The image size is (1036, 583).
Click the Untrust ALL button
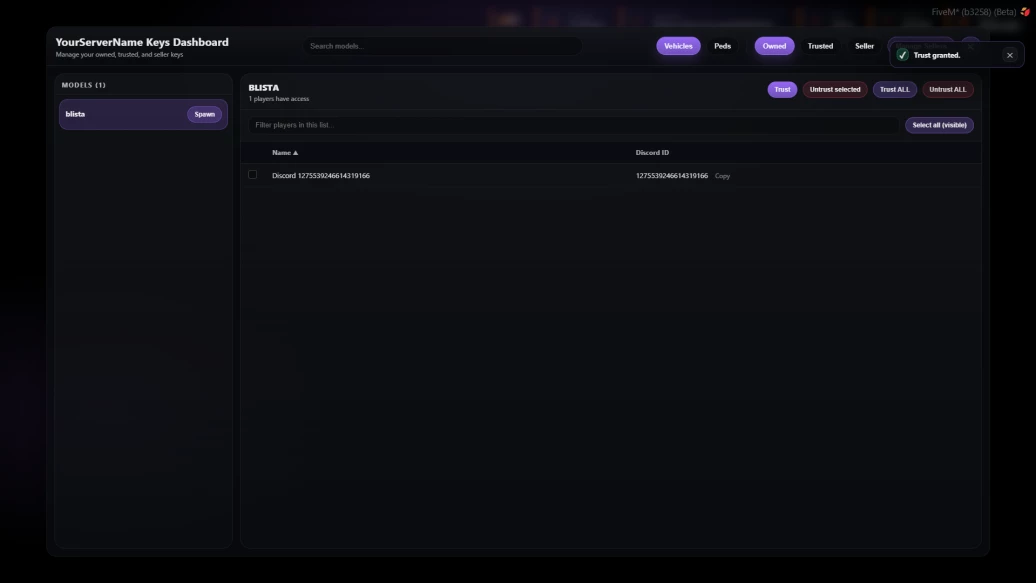point(947,89)
